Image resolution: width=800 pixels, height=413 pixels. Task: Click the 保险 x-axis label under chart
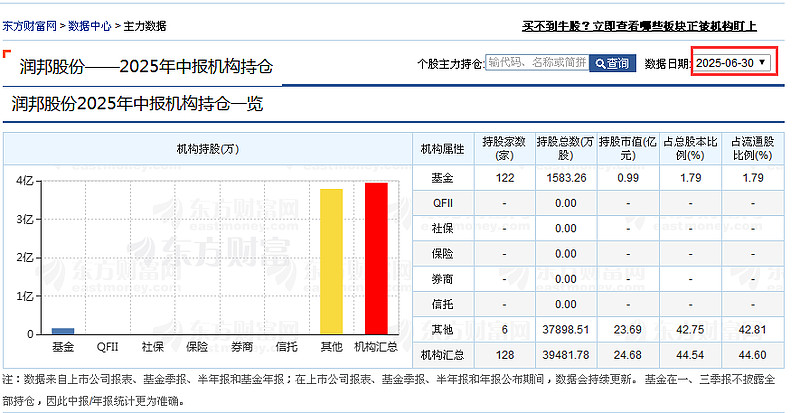click(x=197, y=347)
